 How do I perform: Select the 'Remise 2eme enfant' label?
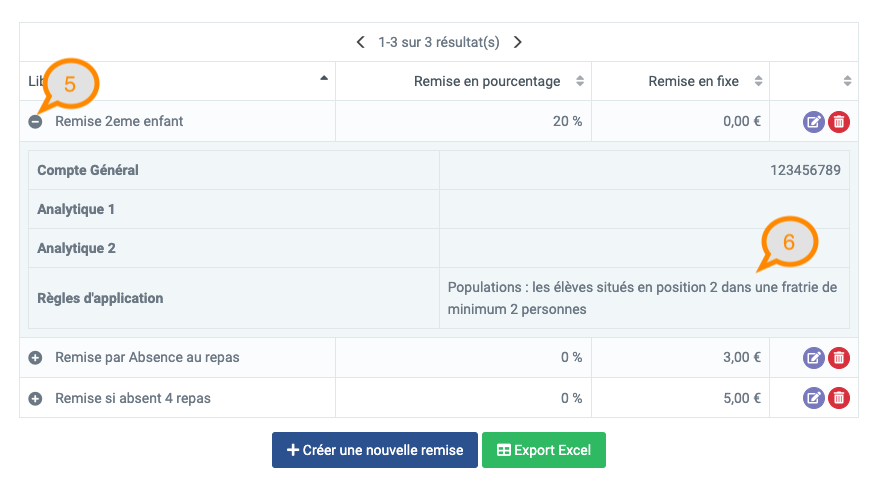pos(119,121)
